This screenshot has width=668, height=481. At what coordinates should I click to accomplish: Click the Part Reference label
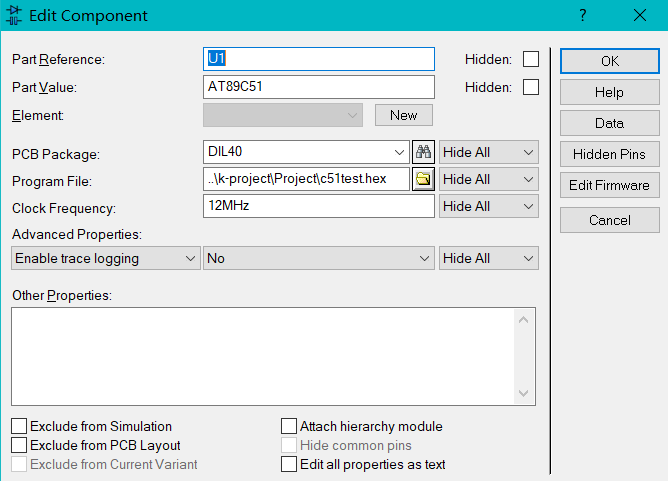58,60
